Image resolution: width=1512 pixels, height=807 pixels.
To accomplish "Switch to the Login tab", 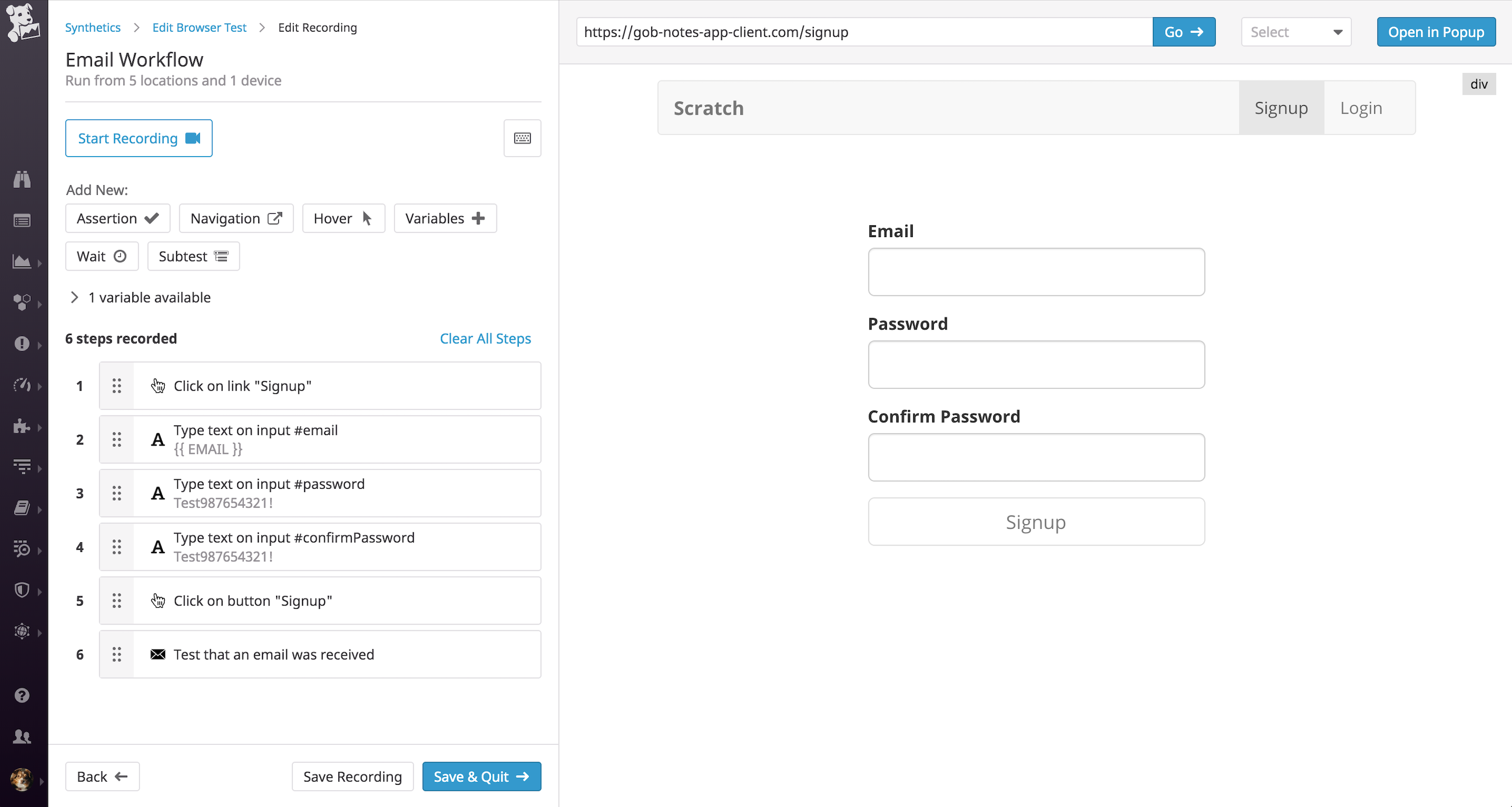I will 1361,107.
